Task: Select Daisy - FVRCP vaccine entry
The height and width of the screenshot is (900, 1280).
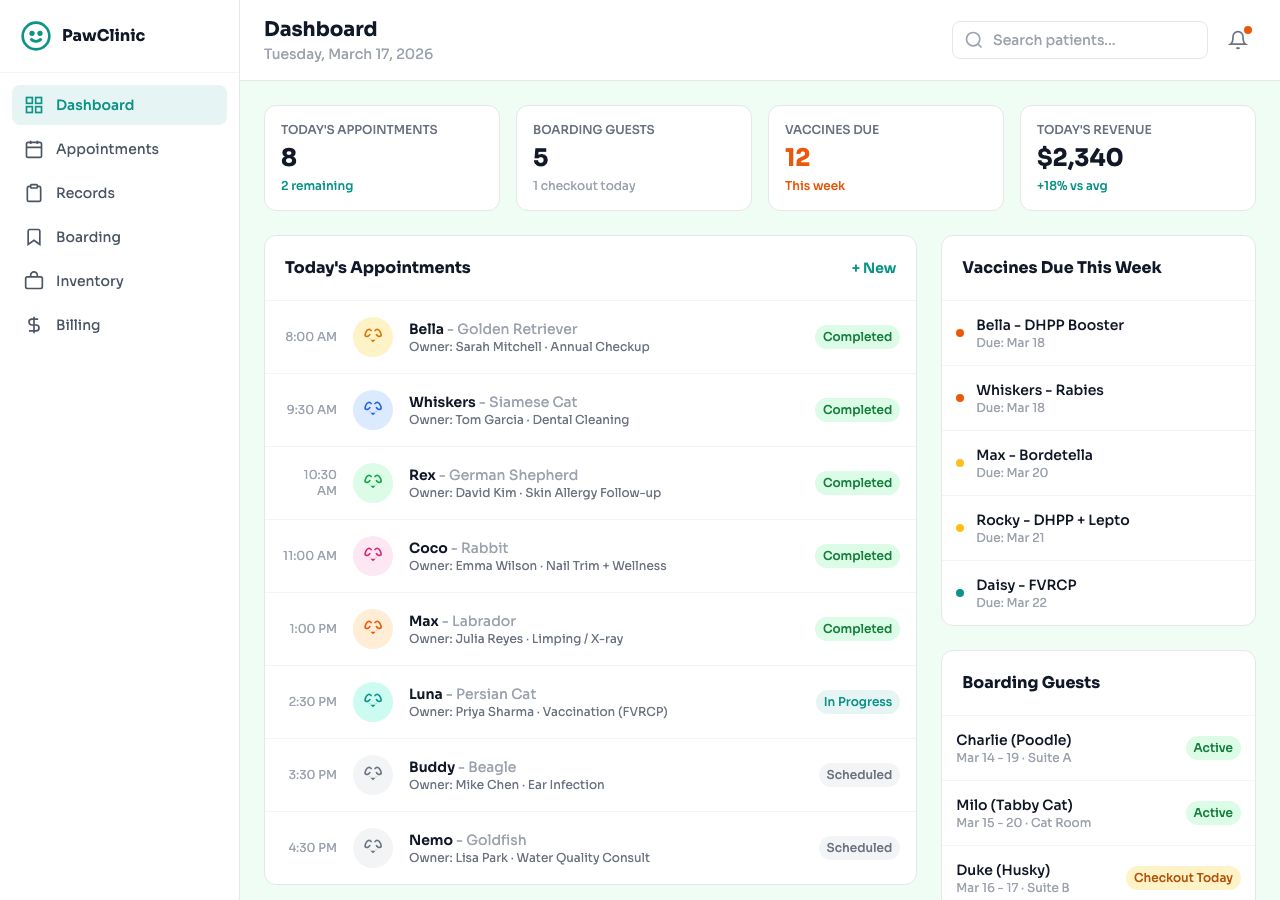Action: click(1098, 593)
